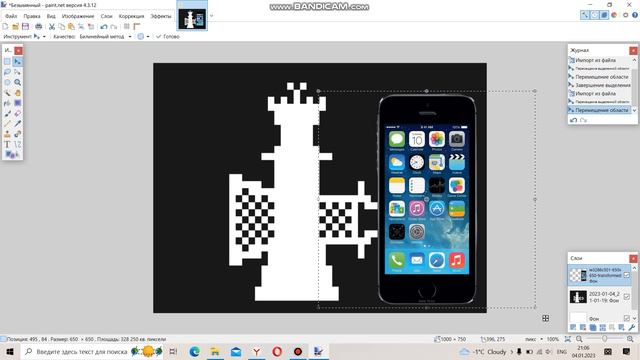
Task: Toggle visibility of bottom Фон layer
Action: pyautogui.click(x=627, y=318)
